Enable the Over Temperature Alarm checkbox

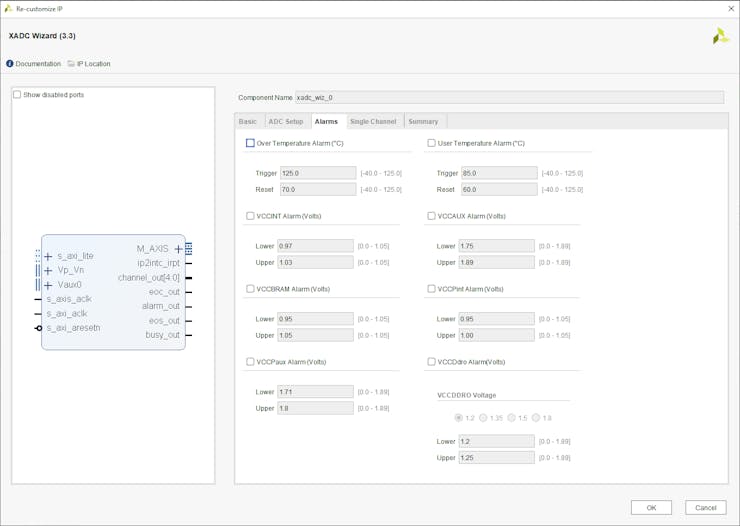(250, 143)
